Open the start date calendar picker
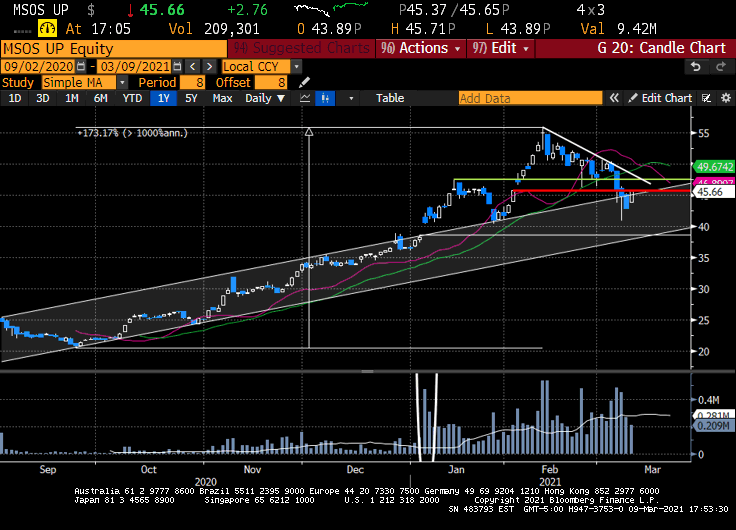 click(81, 66)
